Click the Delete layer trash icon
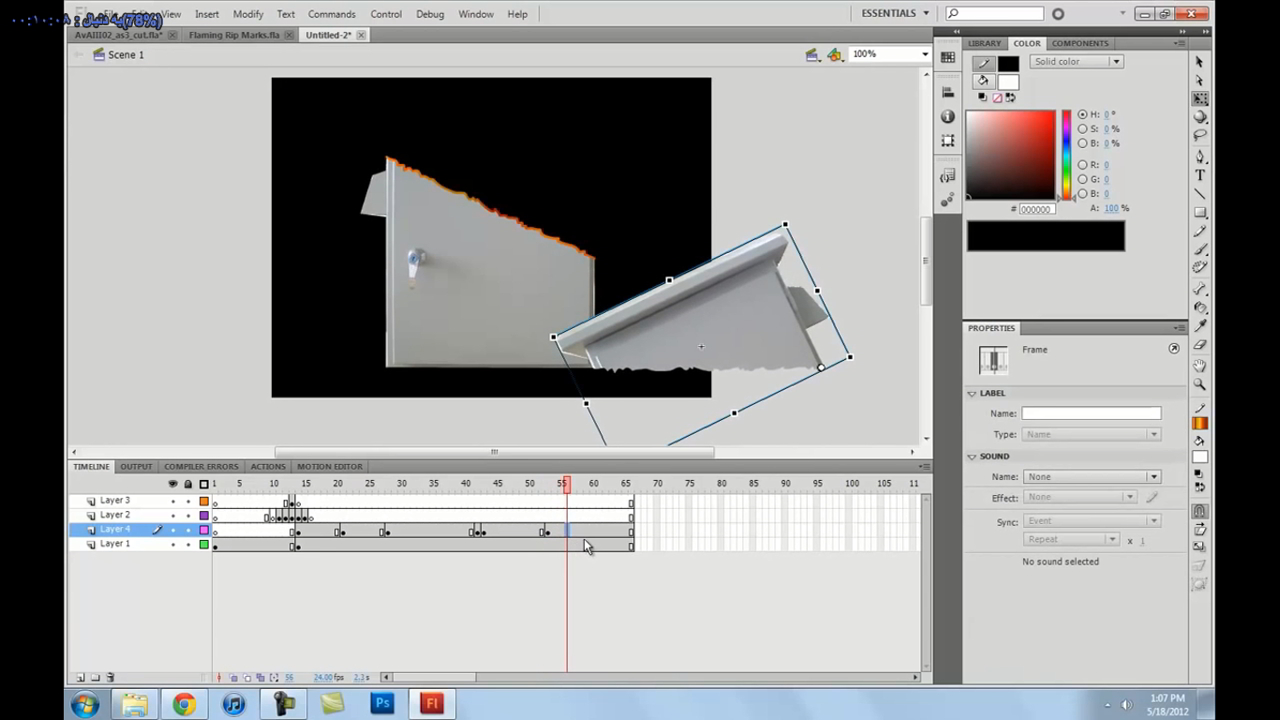 [110, 677]
